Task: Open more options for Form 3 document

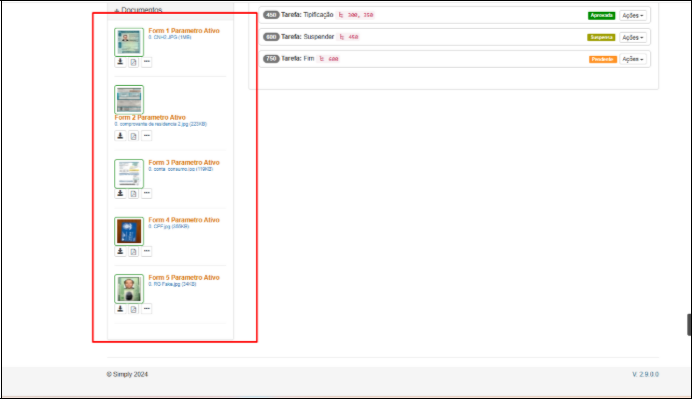Action: pos(147,193)
